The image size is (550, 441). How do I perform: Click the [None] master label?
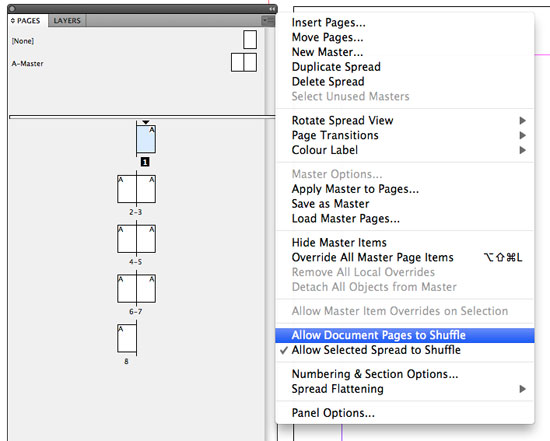(x=23, y=41)
